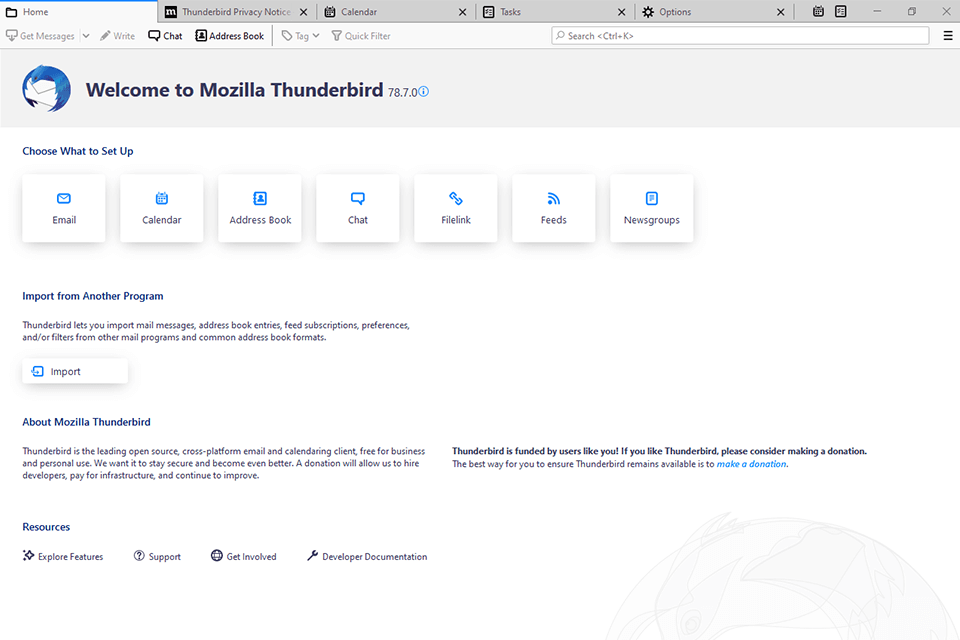Screen dimensions: 960x640
Task: Switch to the Home tab
Action: (79, 12)
